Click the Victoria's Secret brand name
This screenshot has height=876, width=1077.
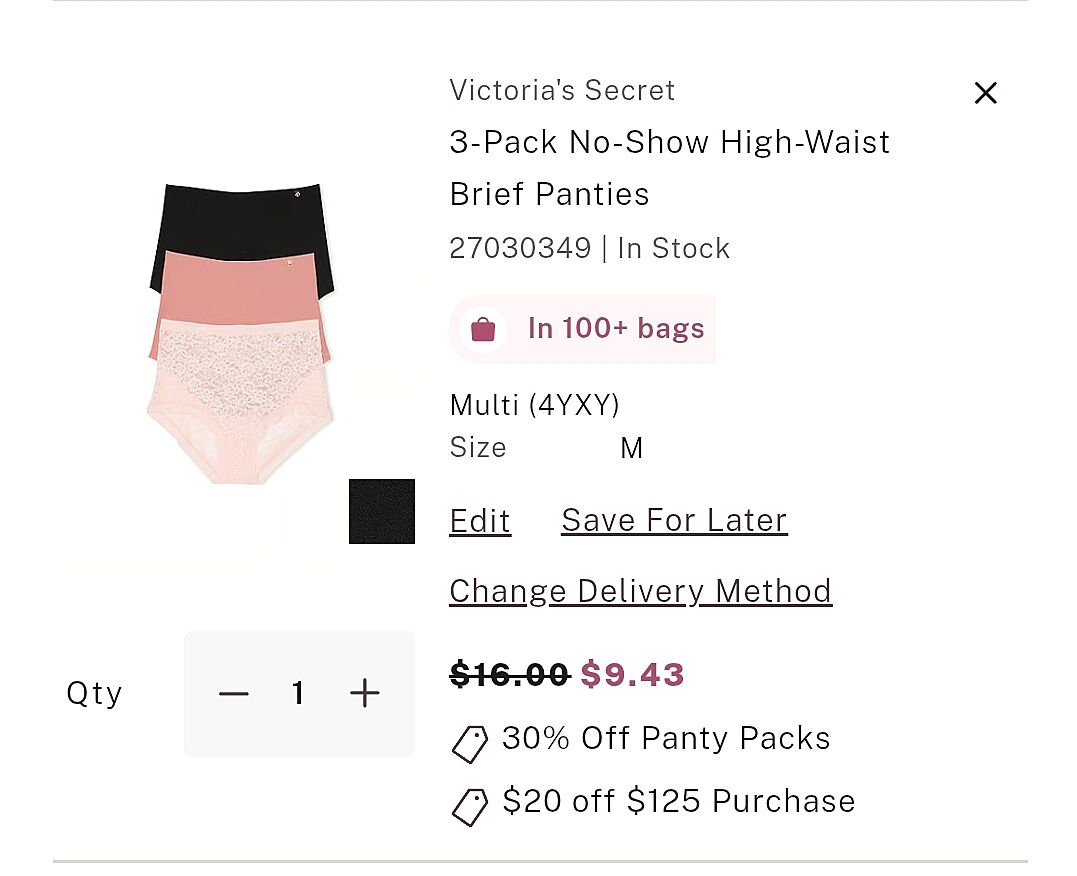pos(562,90)
